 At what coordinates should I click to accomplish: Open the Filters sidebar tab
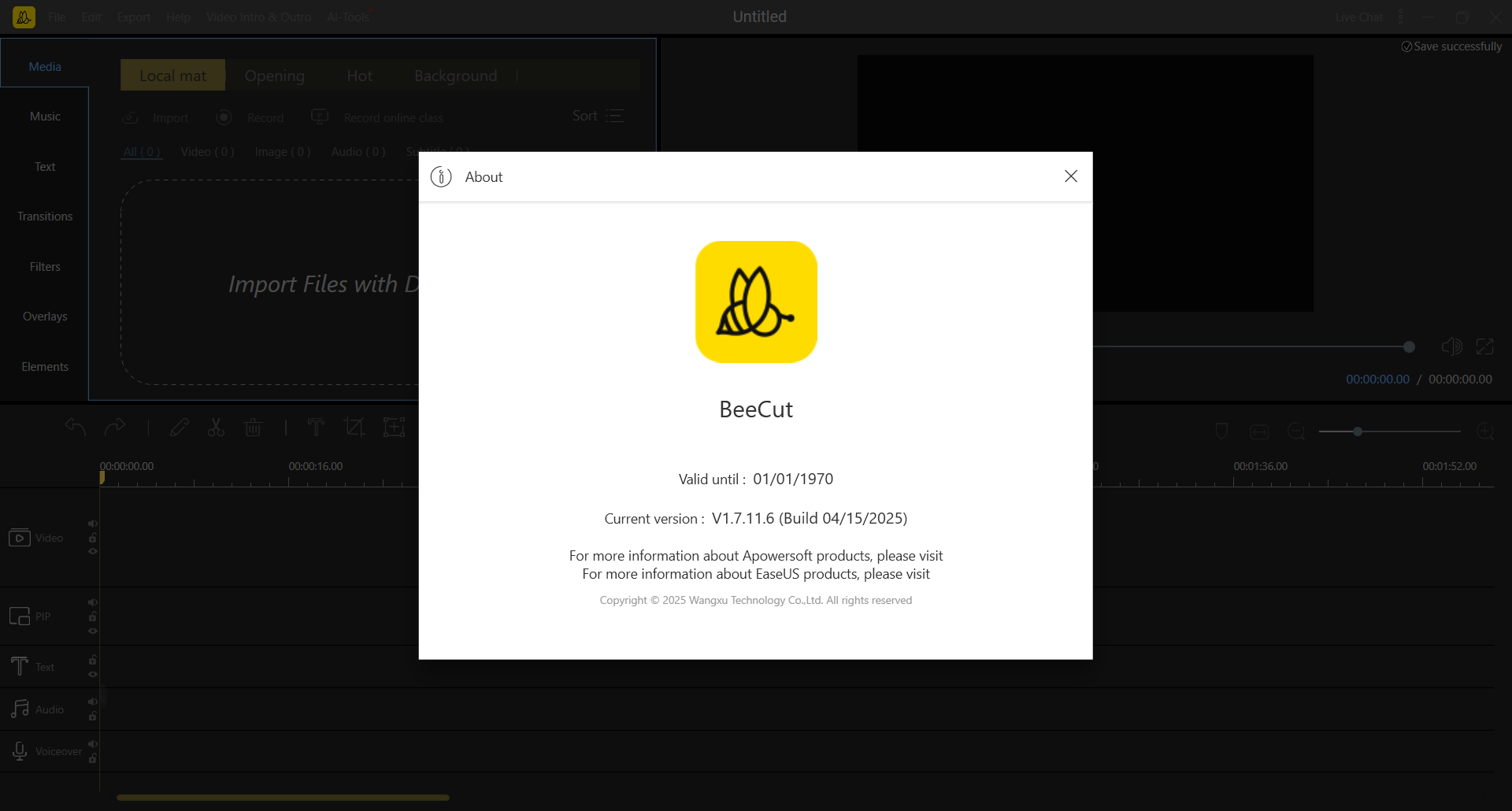point(45,267)
